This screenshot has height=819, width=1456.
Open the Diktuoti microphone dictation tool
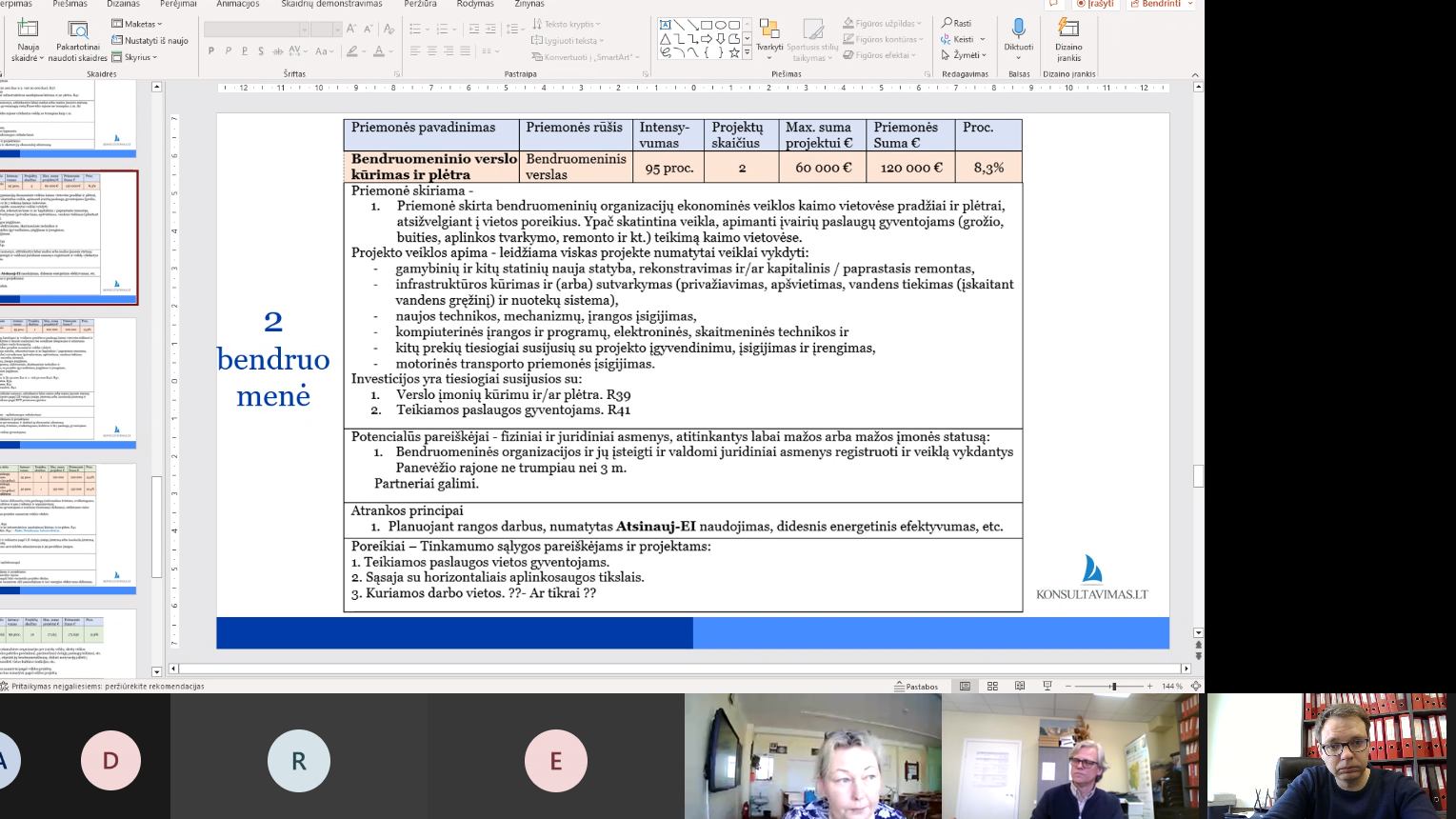tap(1018, 29)
